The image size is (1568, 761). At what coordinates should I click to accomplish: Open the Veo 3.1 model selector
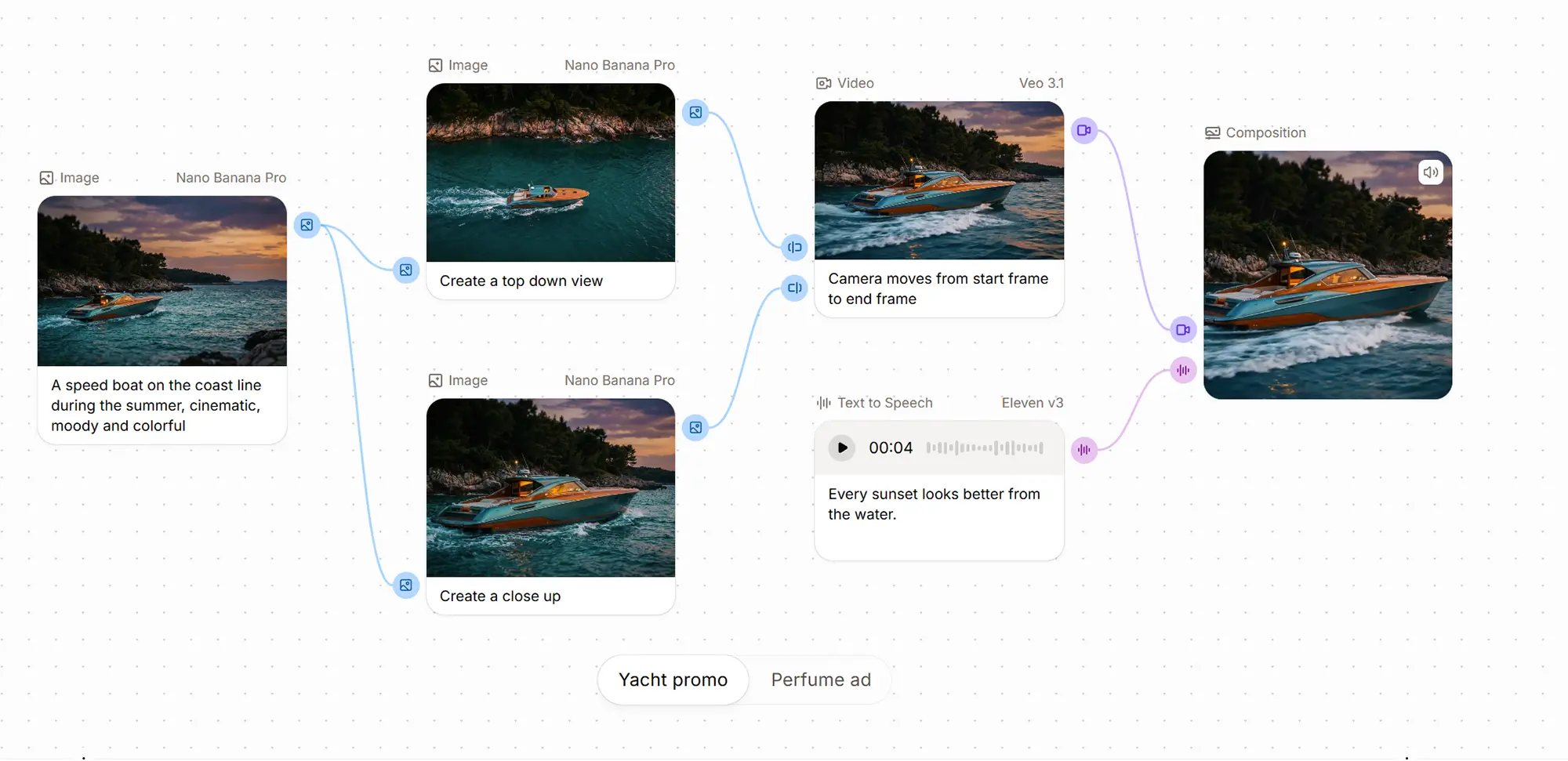point(1040,83)
